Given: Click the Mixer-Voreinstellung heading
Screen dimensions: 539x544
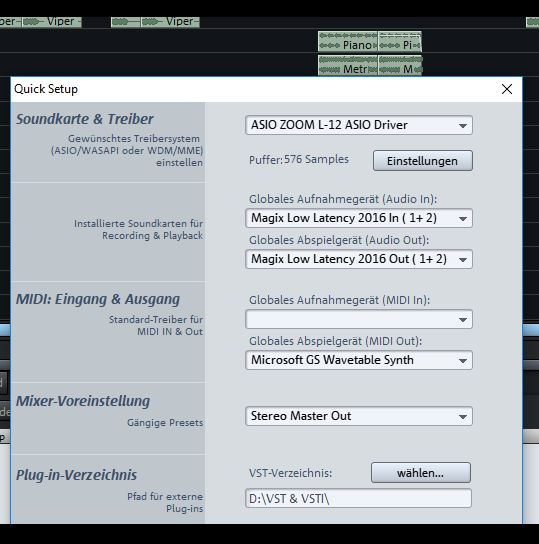Looking at the screenshot, I should pos(83,401).
